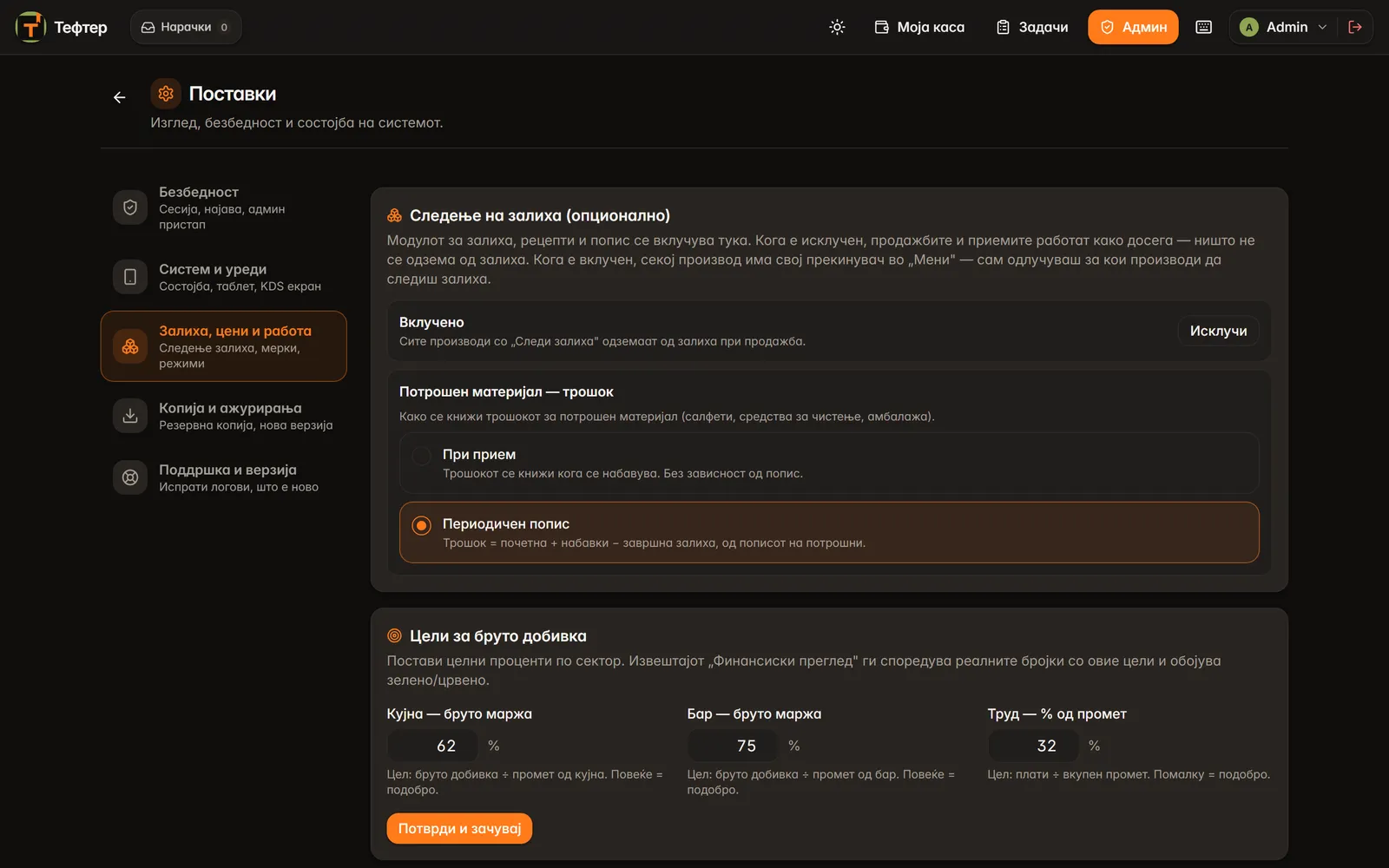Image resolution: width=1389 pixels, height=868 pixels.
Task: Turn off stock tracking with Исклучи
Action: click(x=1218, y=331)
